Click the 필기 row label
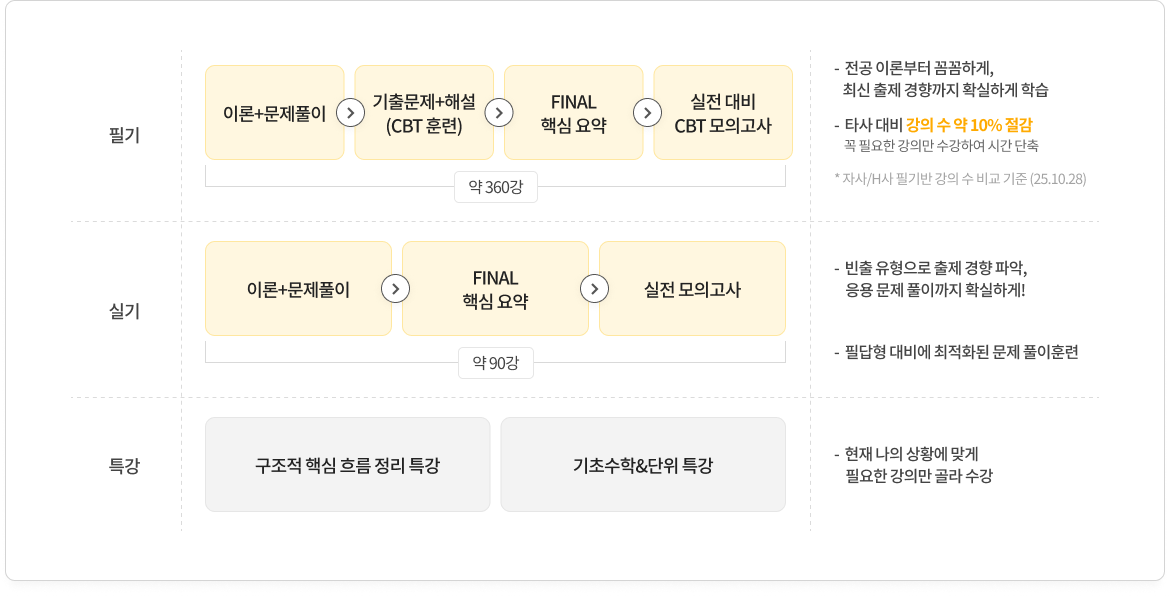 coord(124,135)
